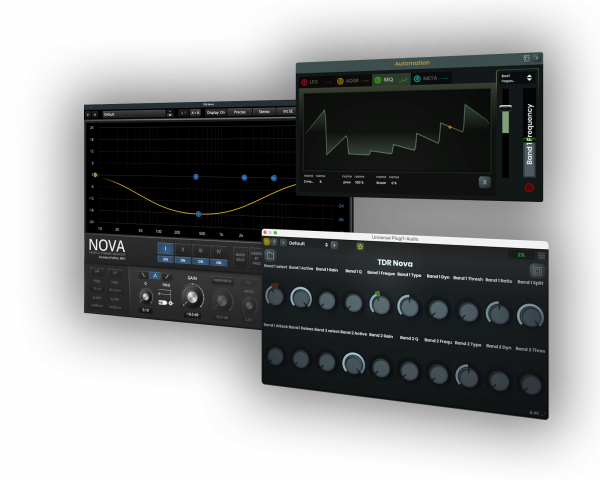Click the Band 2 Active knob

[353, 364]
